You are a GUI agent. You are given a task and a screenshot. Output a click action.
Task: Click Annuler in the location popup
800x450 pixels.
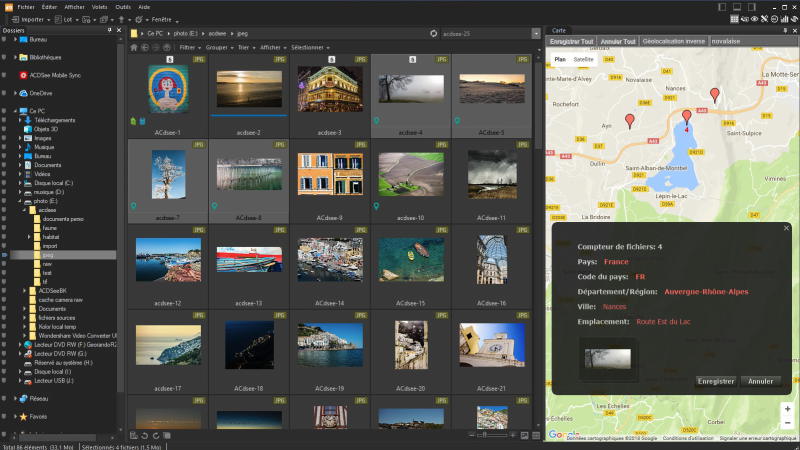point(760,381)
